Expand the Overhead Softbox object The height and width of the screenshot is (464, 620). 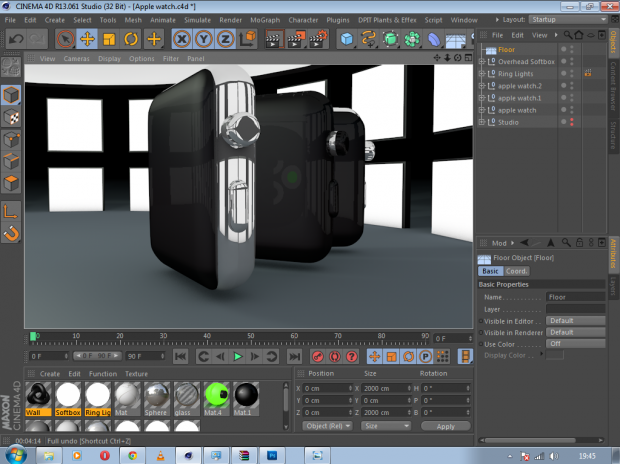tap(482, 62)
